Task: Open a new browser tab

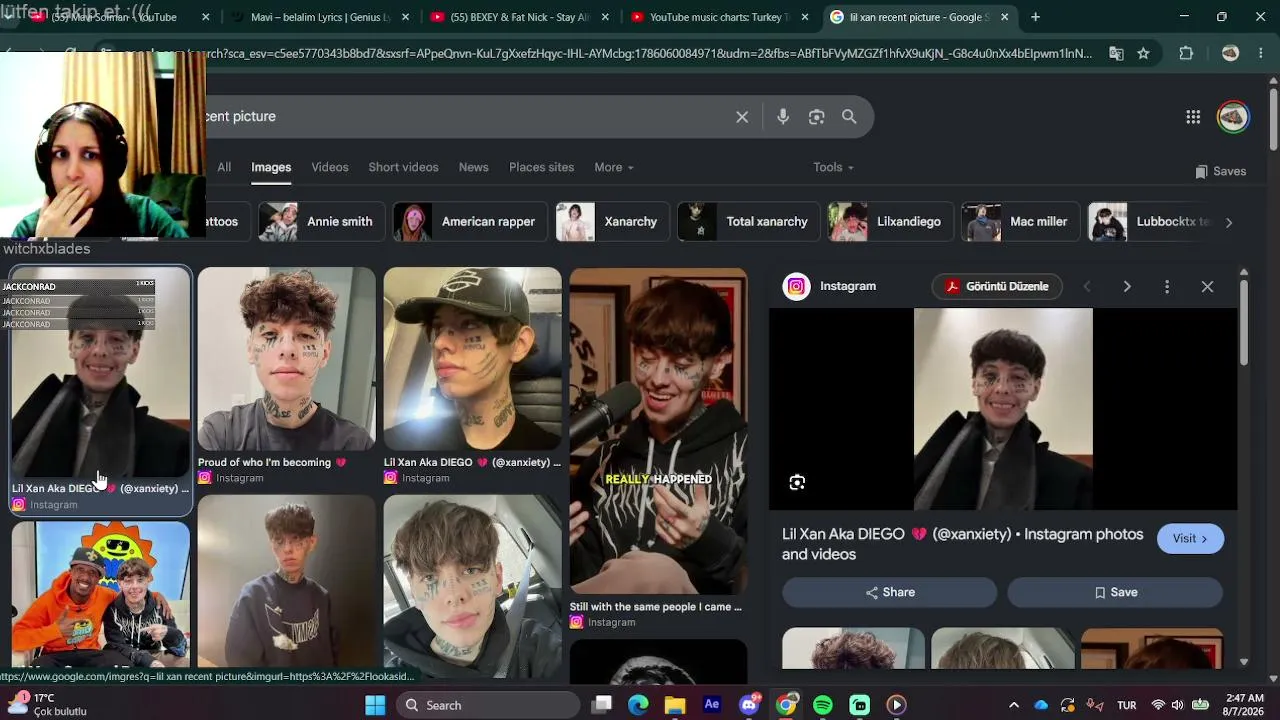Action: tap(1035, 17)
